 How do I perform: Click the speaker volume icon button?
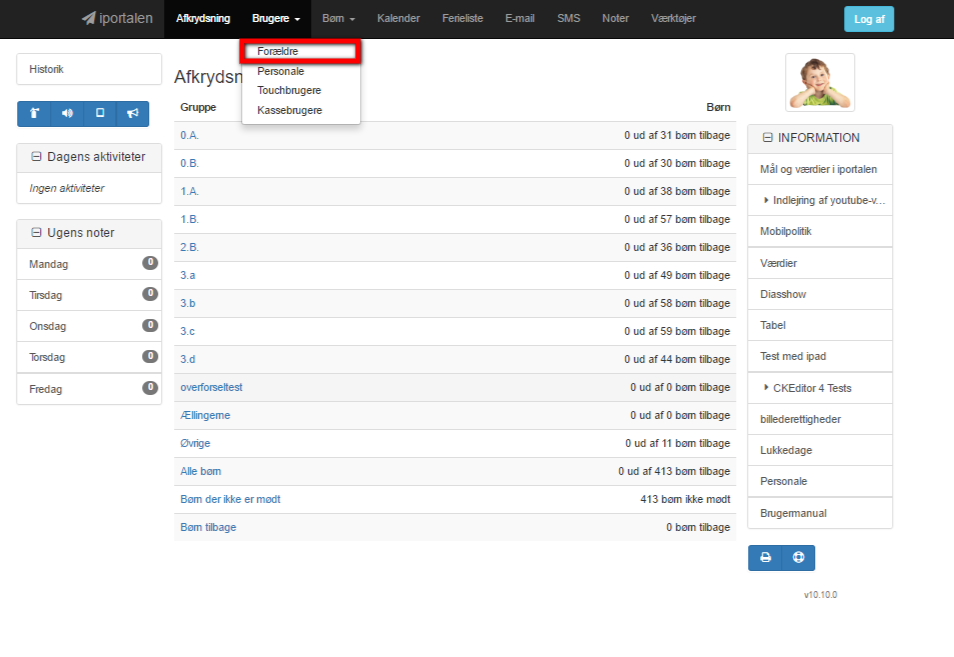point(67,113)
